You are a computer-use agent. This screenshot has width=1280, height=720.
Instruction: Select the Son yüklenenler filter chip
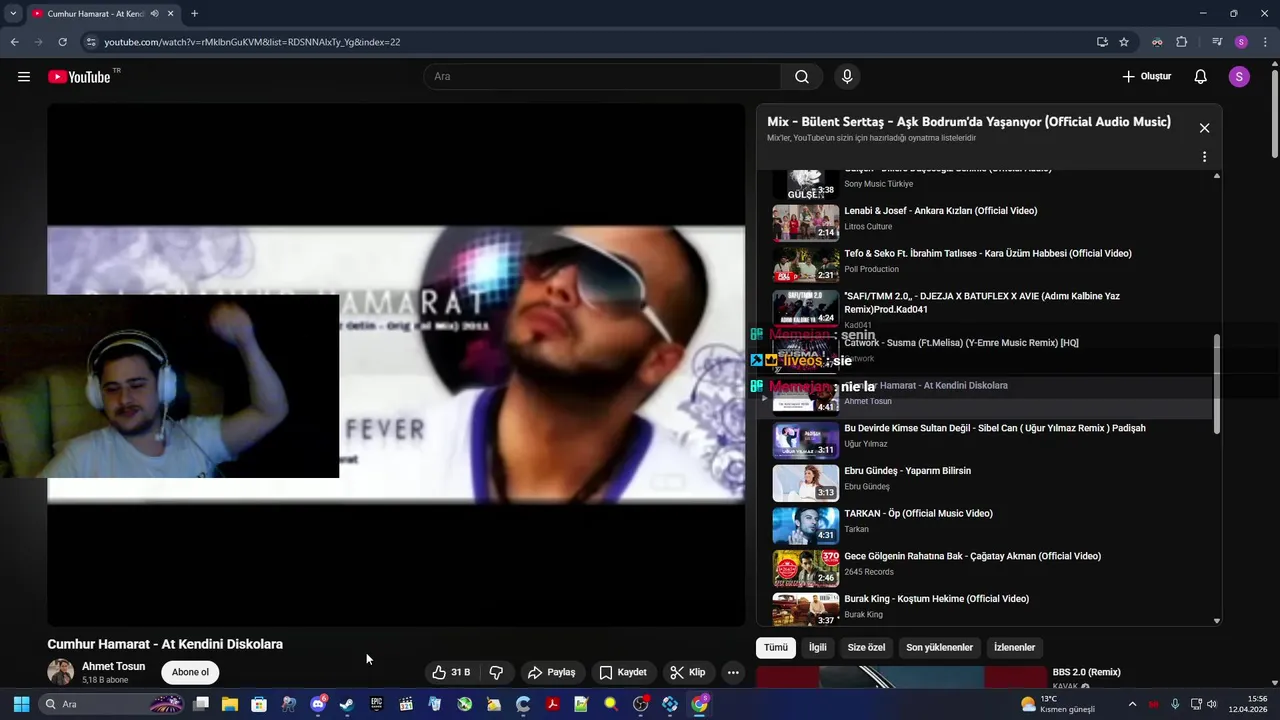pos(940,648)
